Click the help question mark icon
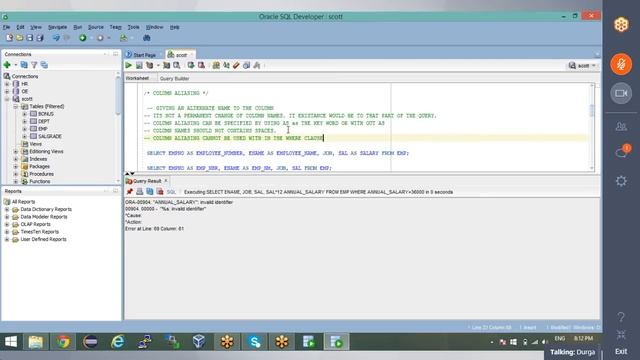 621,317
